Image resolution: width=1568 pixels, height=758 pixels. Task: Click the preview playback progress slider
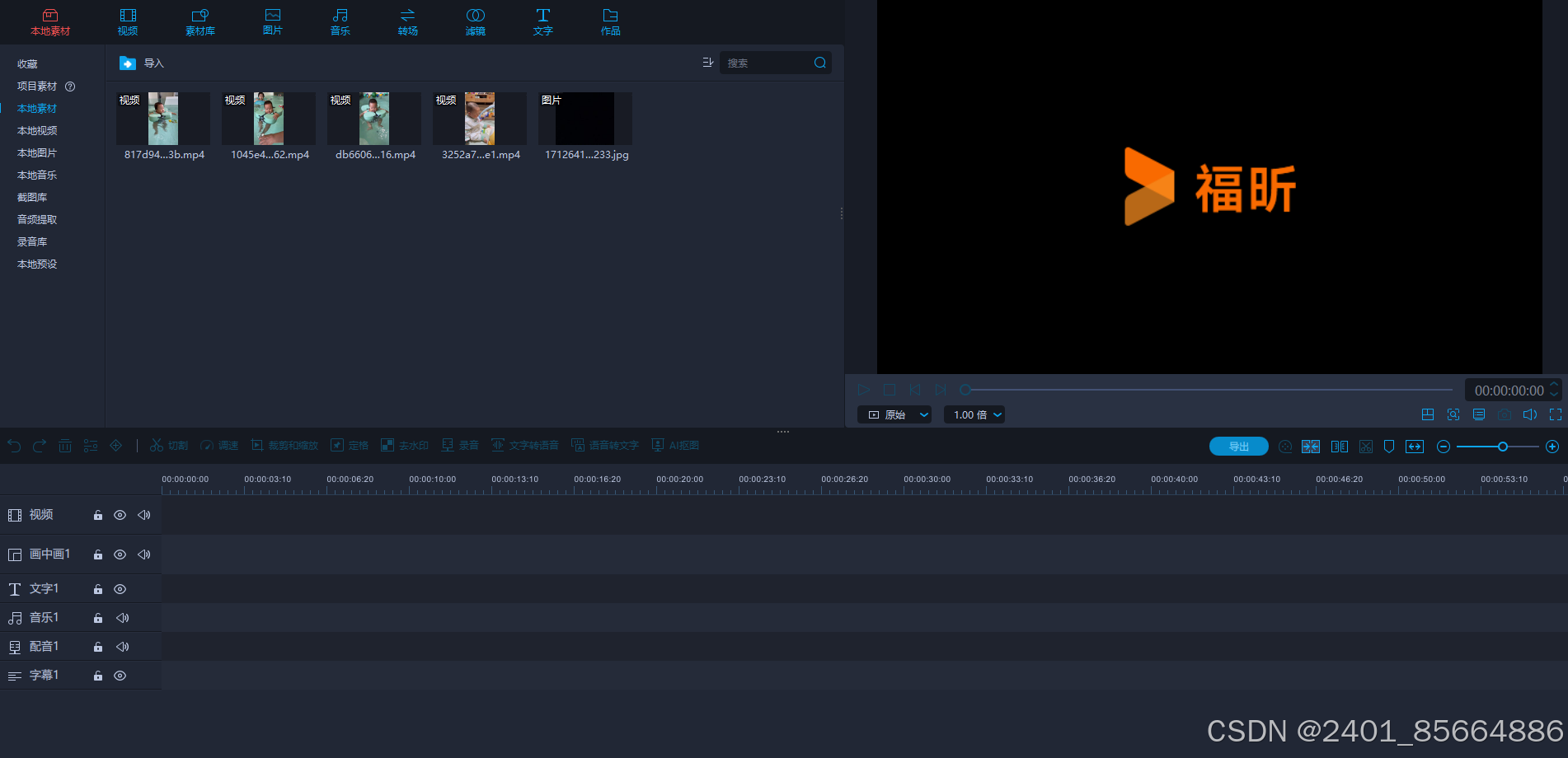pos(1209,390)
